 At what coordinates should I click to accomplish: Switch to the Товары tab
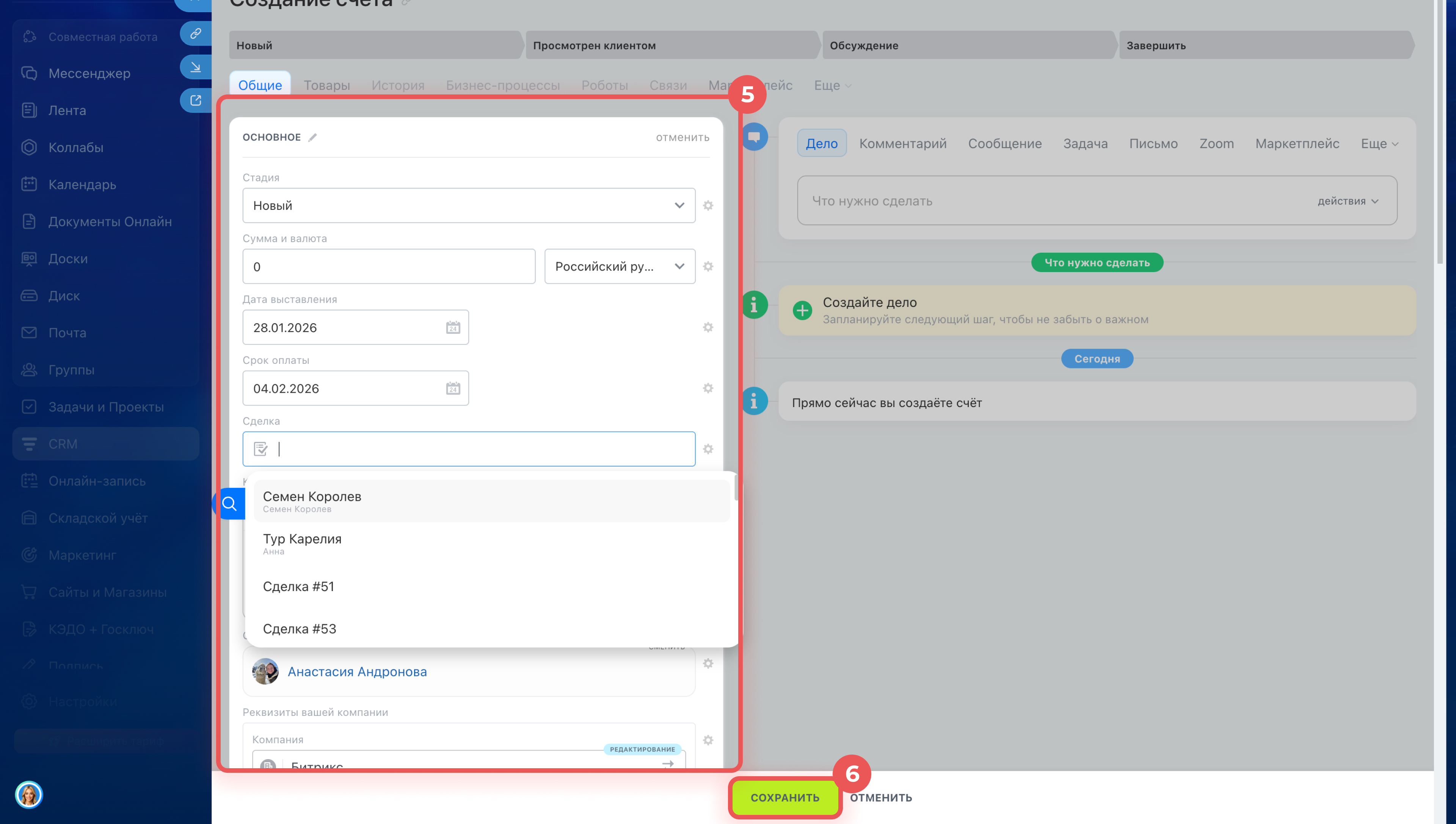pyautogui.click(x=326, y=85)
